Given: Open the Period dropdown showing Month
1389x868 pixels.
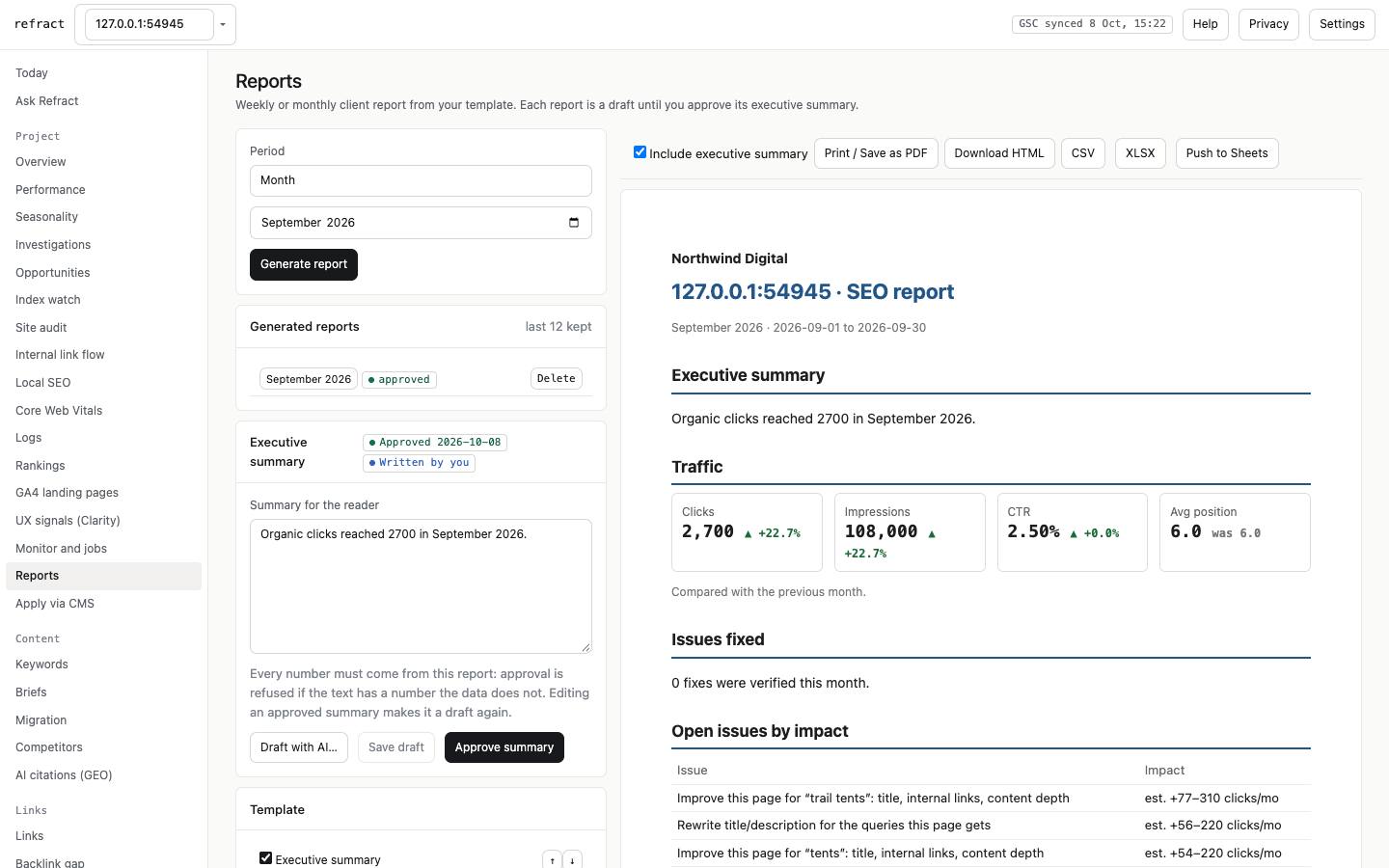Looking at the screenshot, I should click(421, 180).
